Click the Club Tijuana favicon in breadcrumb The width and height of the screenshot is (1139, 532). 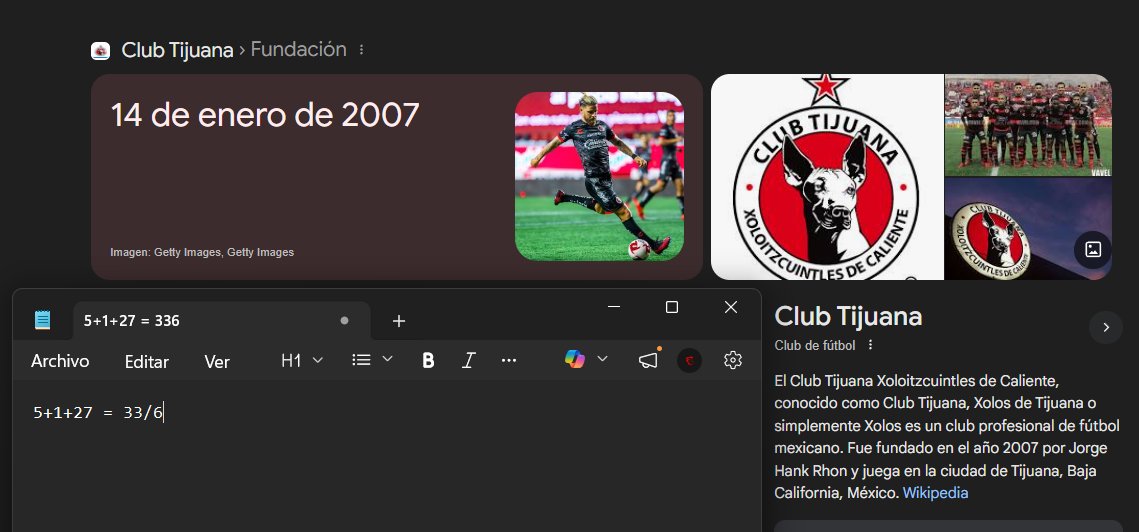[100, 50]
